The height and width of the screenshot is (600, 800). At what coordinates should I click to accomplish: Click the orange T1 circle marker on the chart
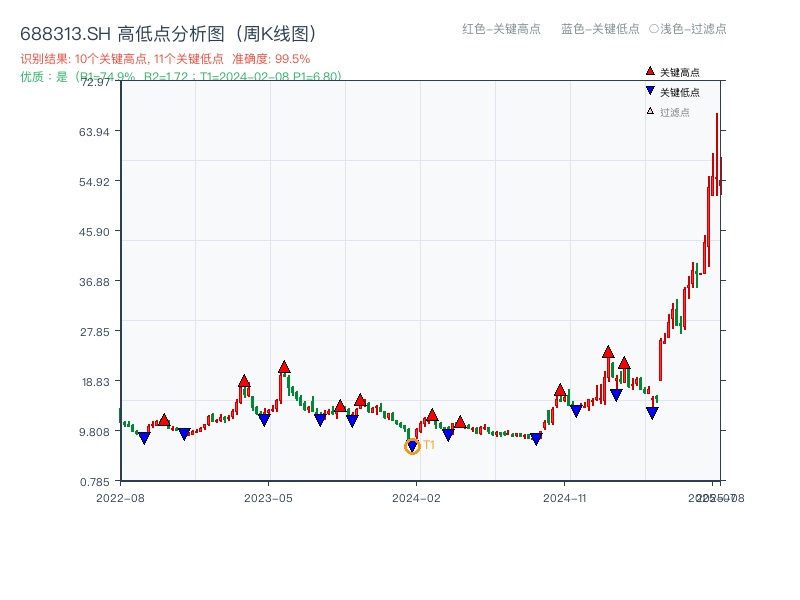click(412, 445)
